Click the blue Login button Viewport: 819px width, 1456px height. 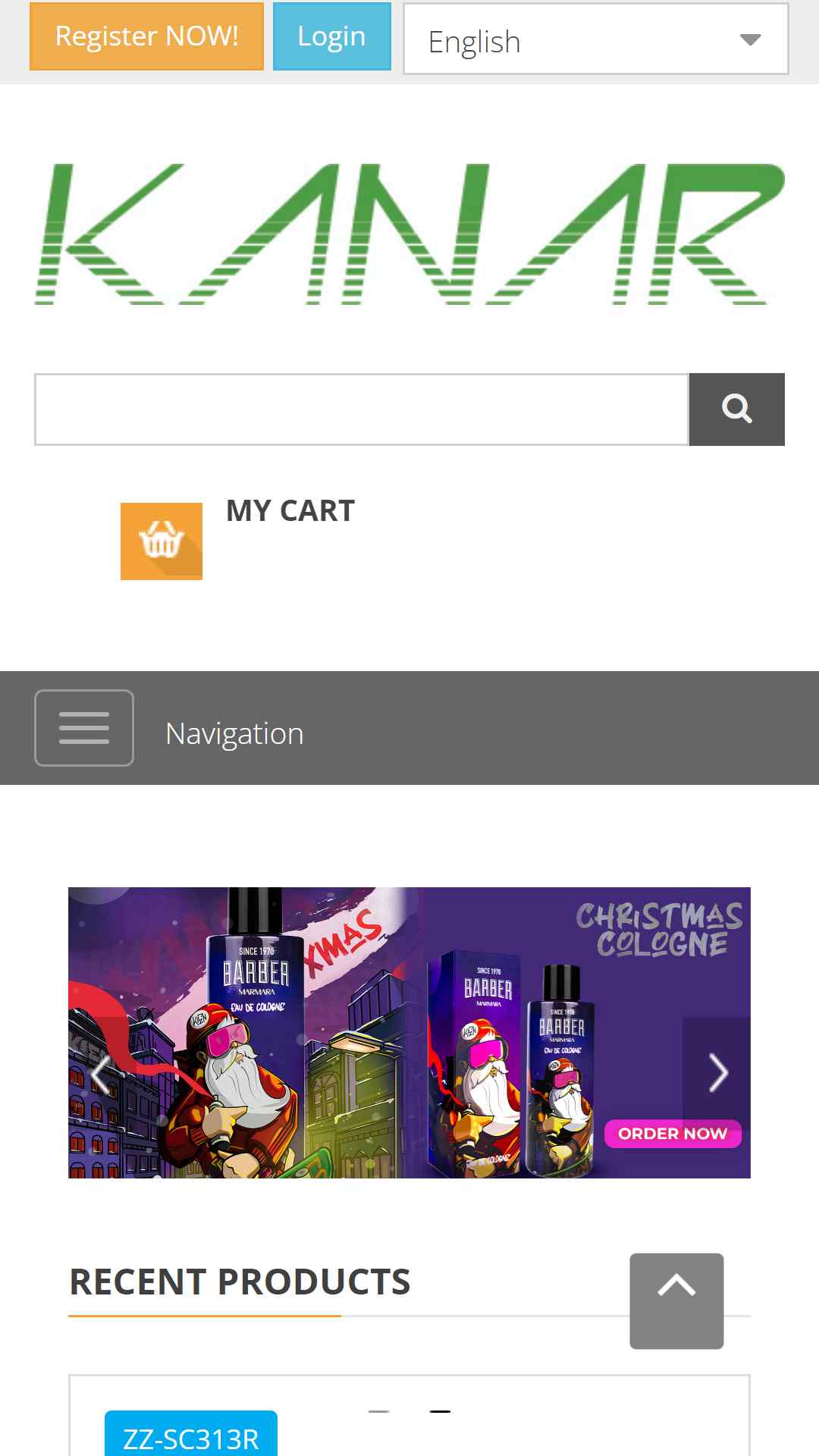(332, 36)
